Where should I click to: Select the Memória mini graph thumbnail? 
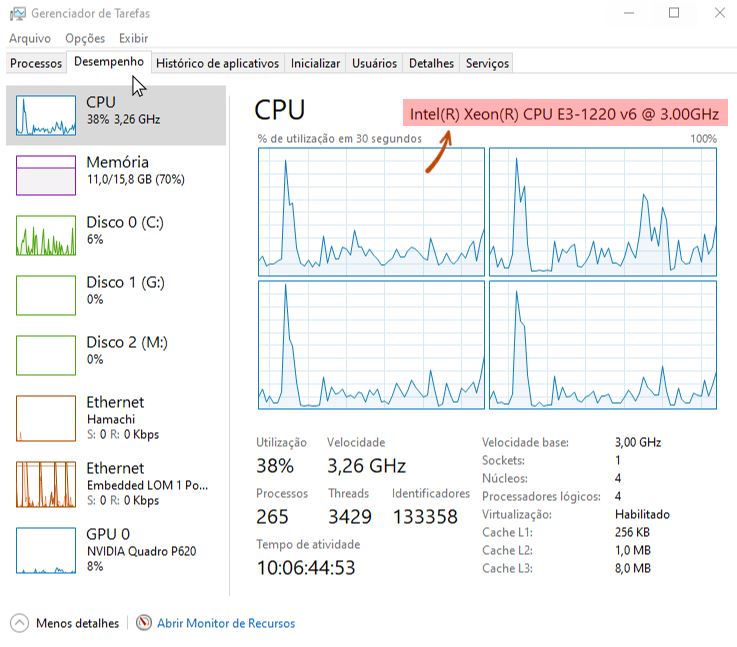[46, 175]
